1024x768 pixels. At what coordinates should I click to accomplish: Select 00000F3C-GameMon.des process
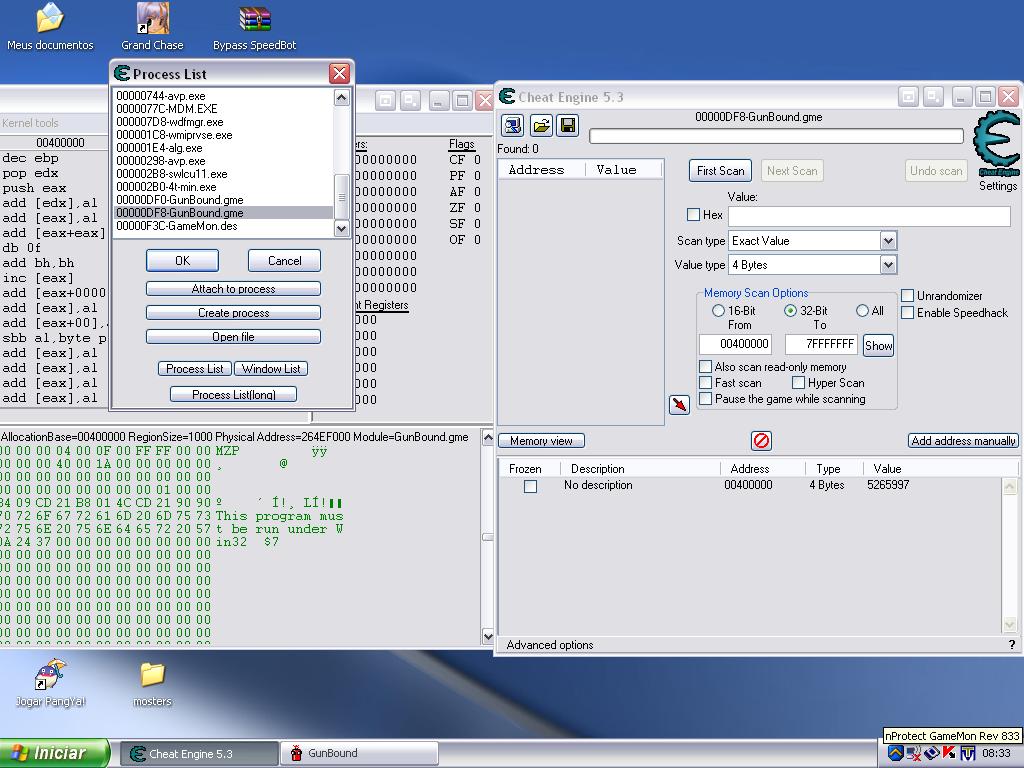(223, 226)
